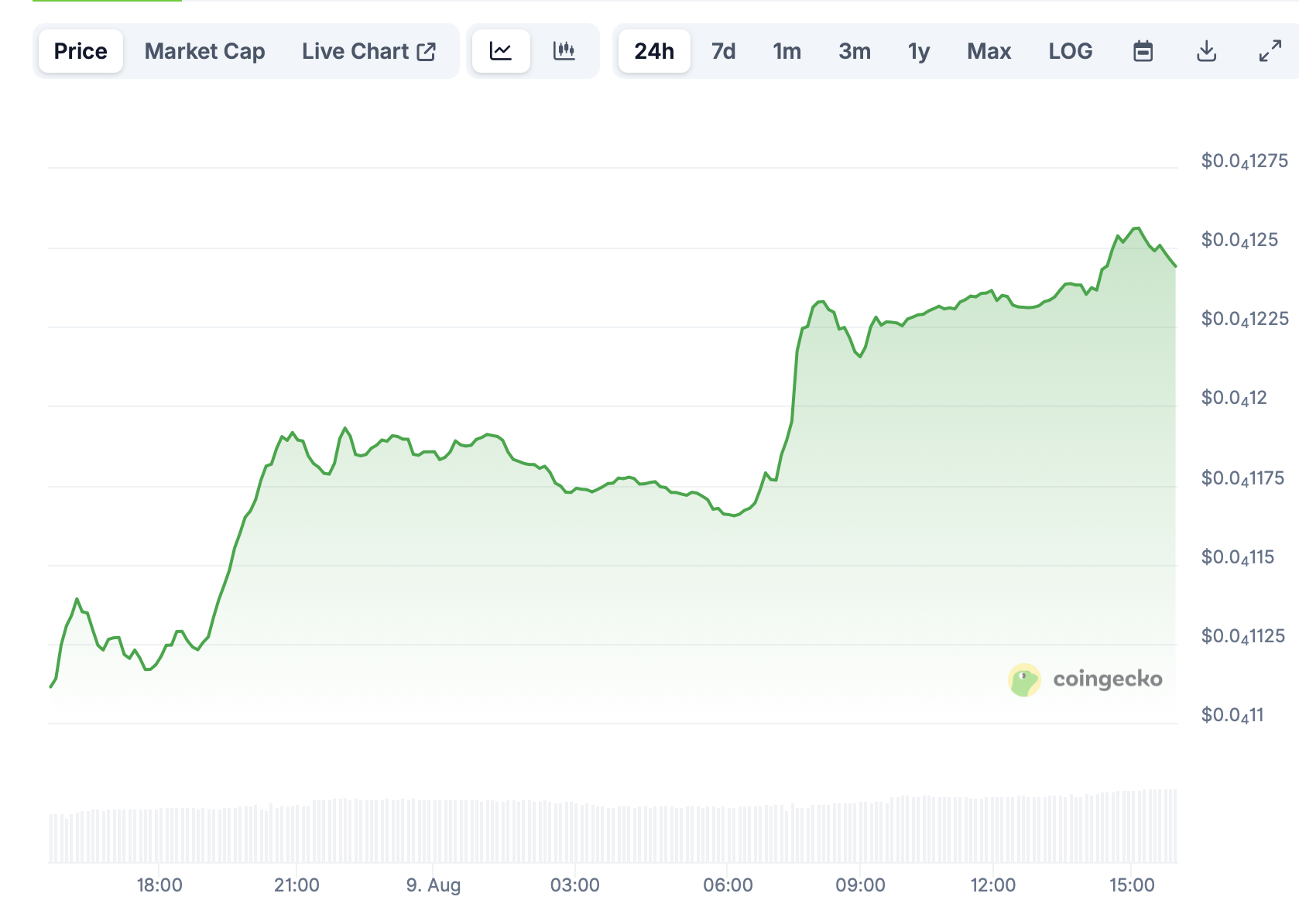1299x924 pixels.
Task: Switch to line chart view icon
Action: pyautogui.click(x=501, y=51)
